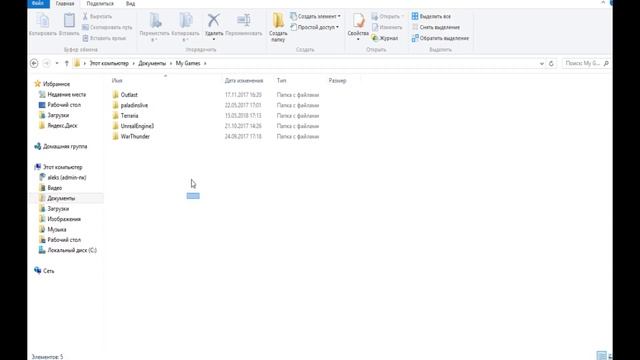Open aleks (admin-пк) in the sidebar
The width and height of the screenshot is (640, 360).
67,178
